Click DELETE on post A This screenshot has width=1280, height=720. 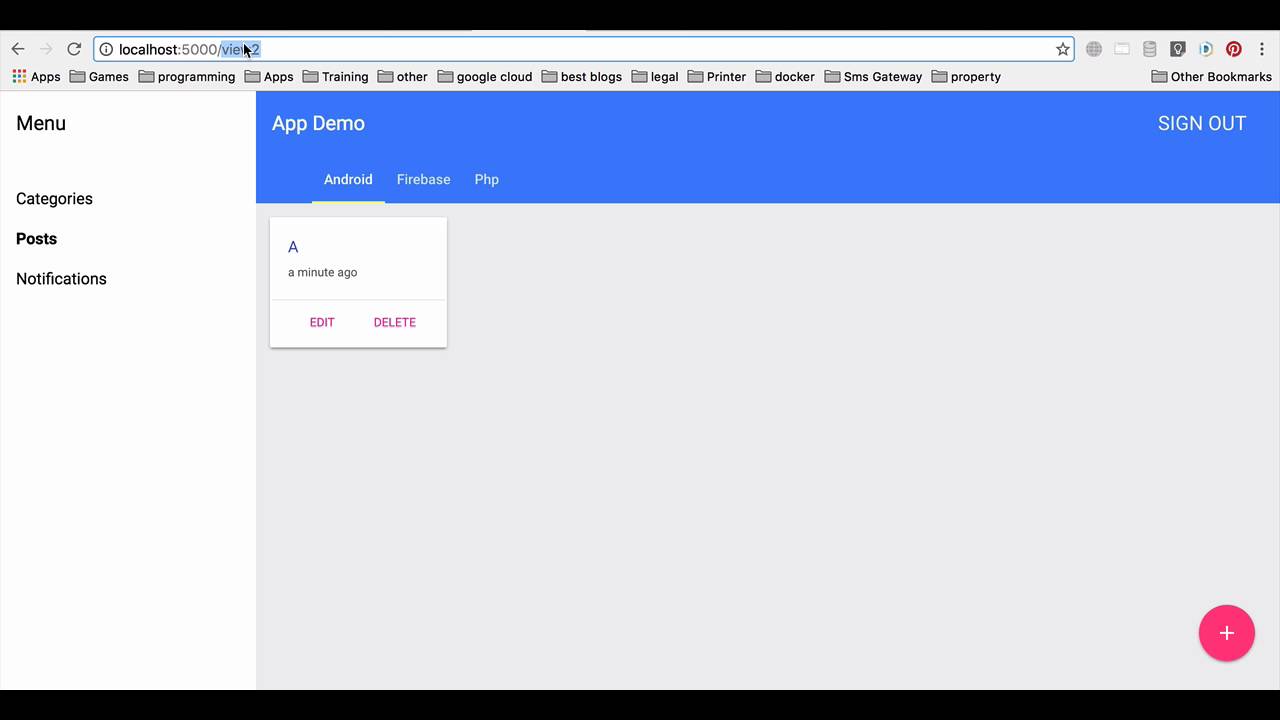pos(395,322)
